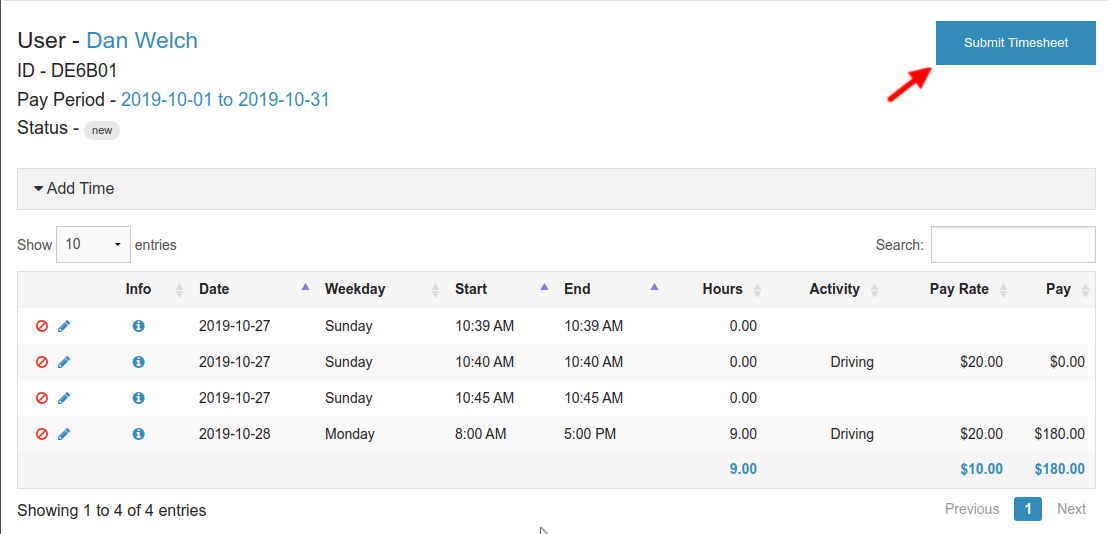Edit the 10:40 AM Driving entry
This screenshot has height=534, width=1108.
pos(64,362)
